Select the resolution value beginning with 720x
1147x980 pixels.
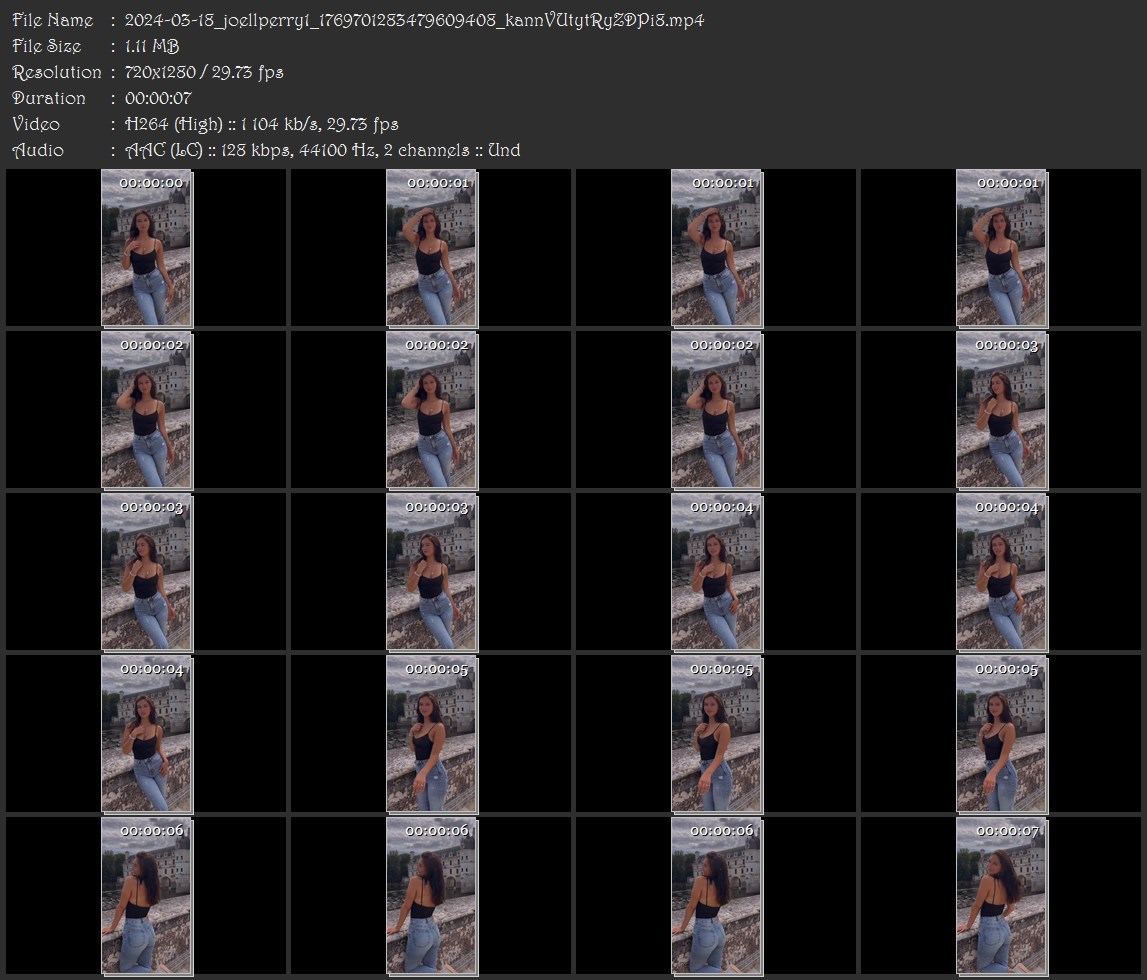204,72
